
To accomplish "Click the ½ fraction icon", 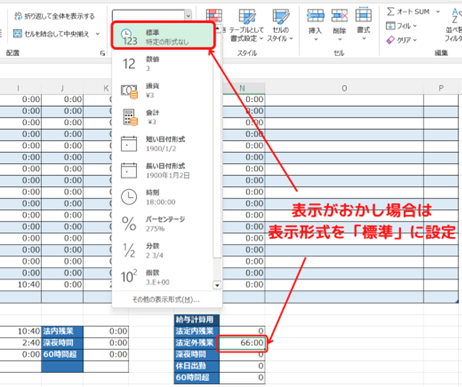I will coord(129,250).
